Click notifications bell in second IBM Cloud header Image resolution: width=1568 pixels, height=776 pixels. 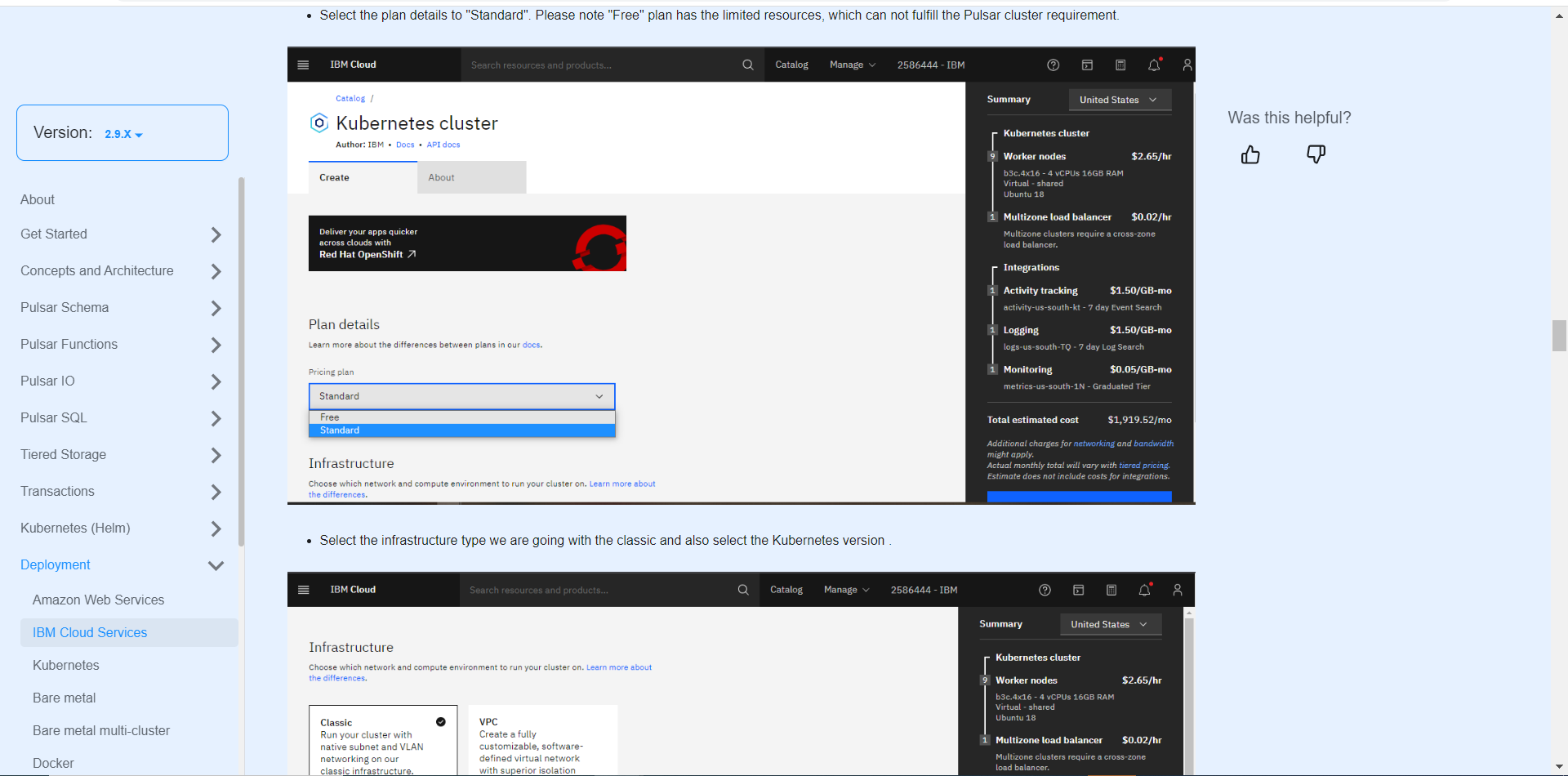pyautogui.click(x=1145, y=590)
